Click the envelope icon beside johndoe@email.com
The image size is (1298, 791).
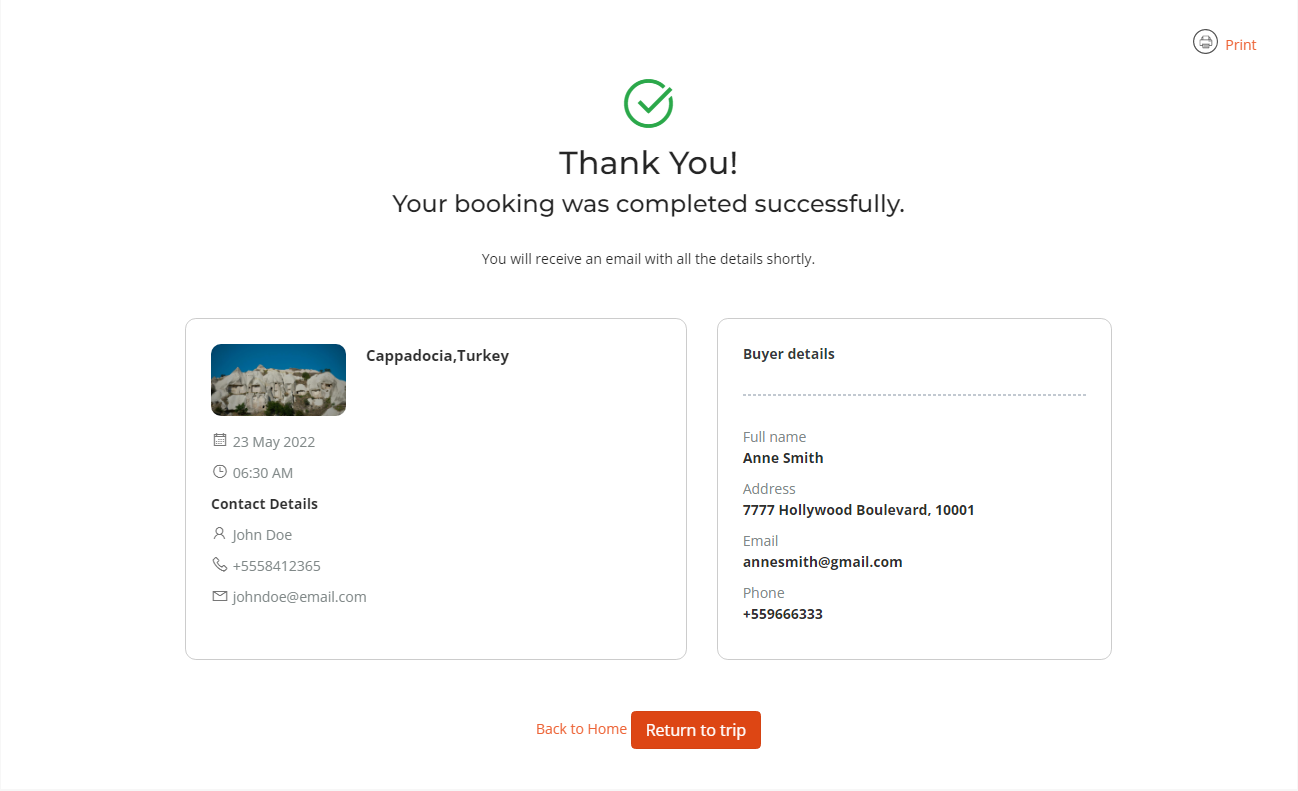click(x=220, y=596)
